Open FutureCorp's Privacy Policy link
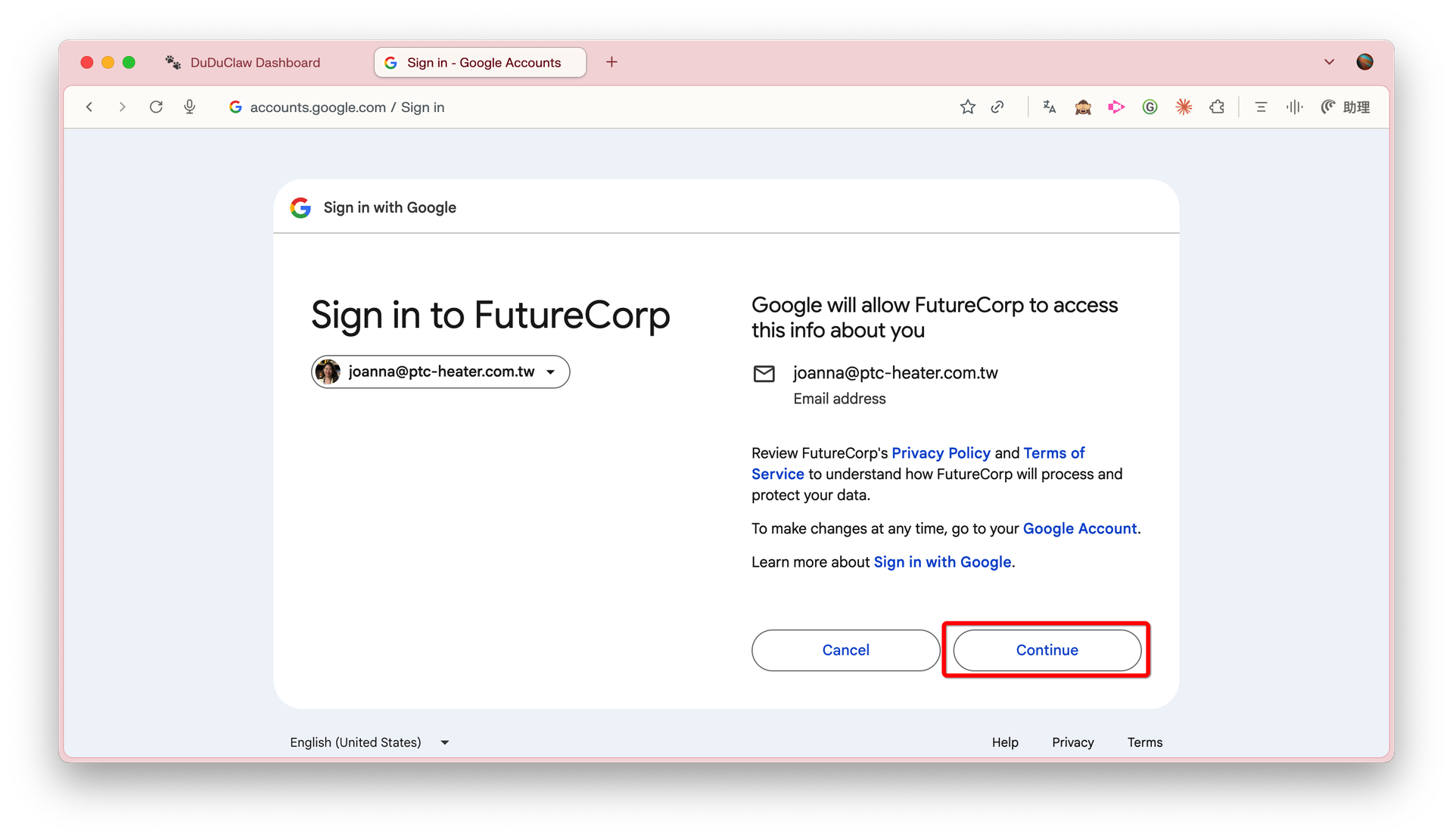1453x840 pixels. tap(941, 453)
